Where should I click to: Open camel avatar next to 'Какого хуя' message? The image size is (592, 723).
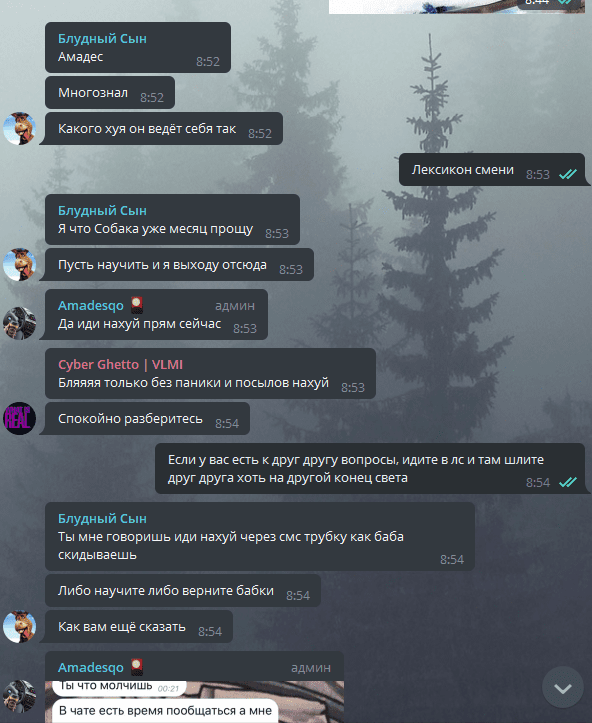[x=19, y=129]
